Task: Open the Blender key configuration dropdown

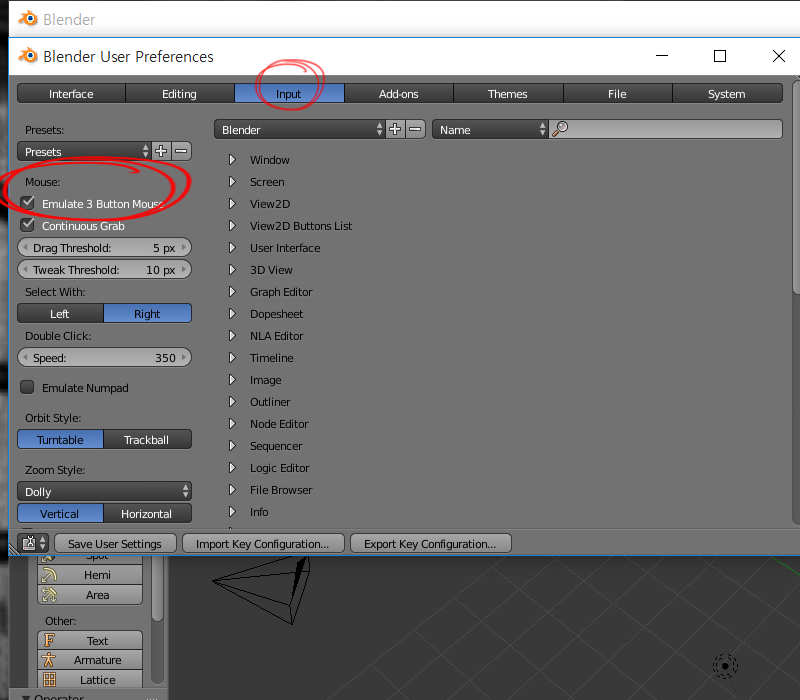Action: pos(300,130)
